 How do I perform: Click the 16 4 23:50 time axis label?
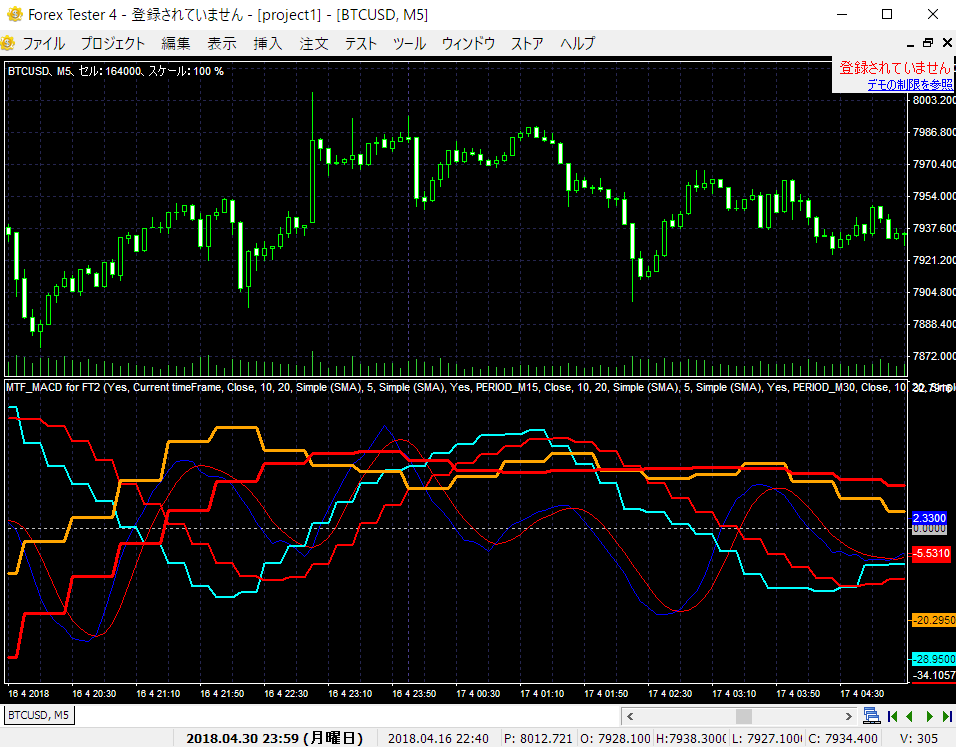pyautogui.click(x=414, y=694)
